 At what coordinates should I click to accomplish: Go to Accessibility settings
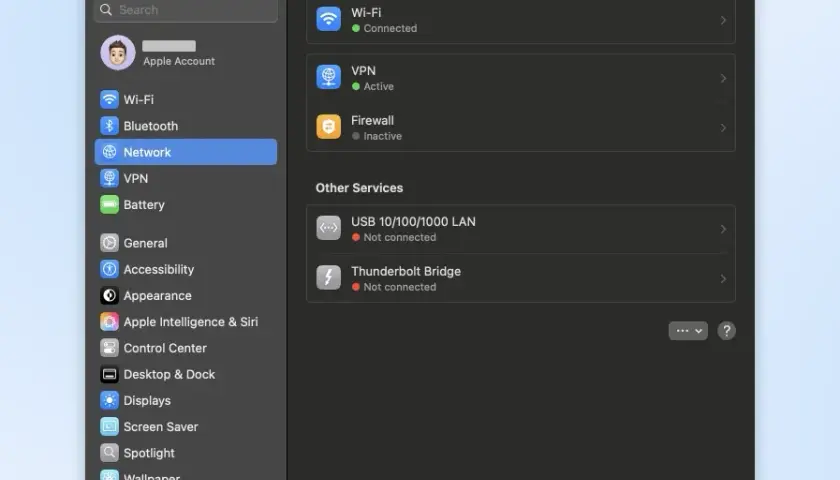(x=186, y=269)
